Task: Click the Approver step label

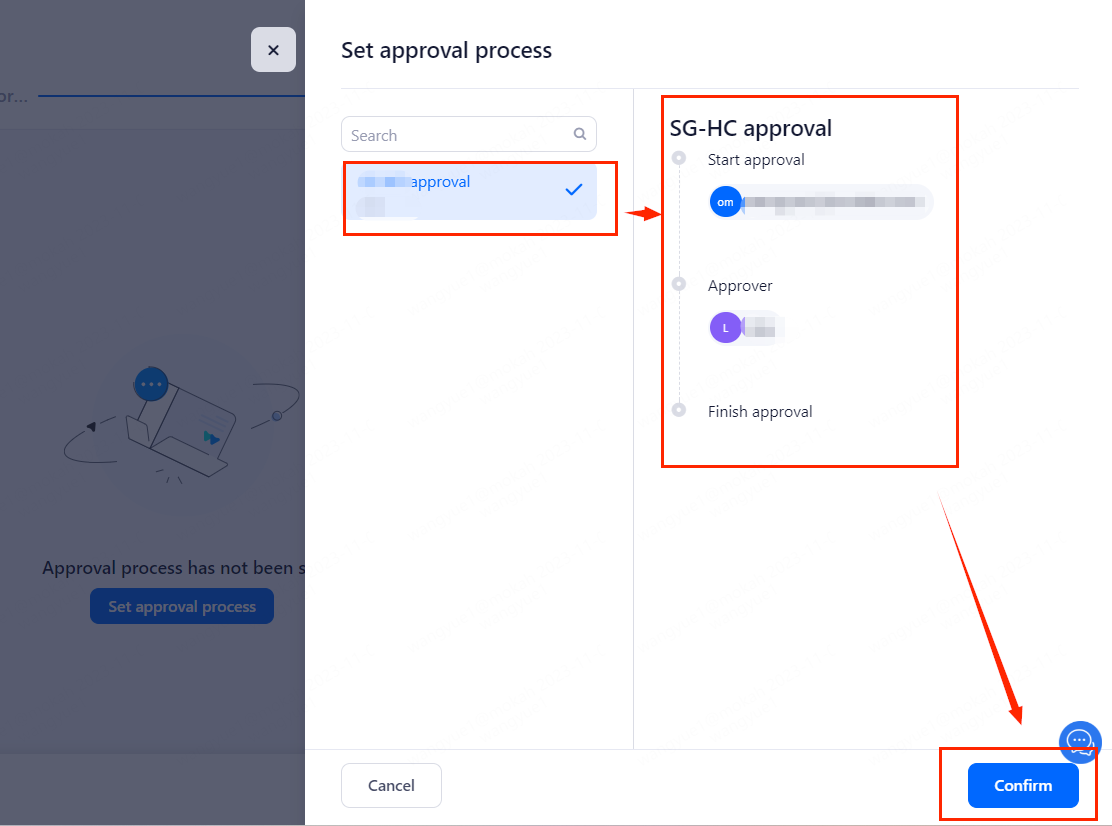Action: coord(740,286)
